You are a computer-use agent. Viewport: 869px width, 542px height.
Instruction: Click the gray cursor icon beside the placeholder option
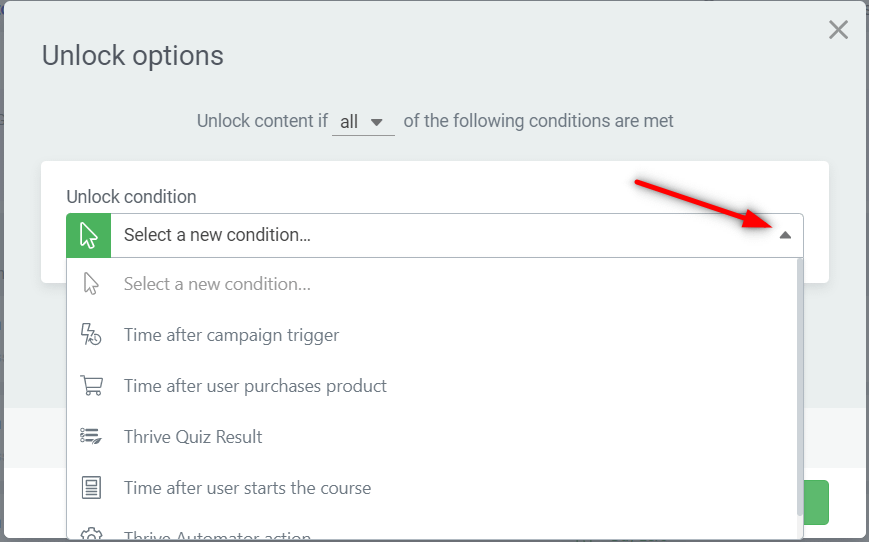pyautogui.click(x=91, y=284)
